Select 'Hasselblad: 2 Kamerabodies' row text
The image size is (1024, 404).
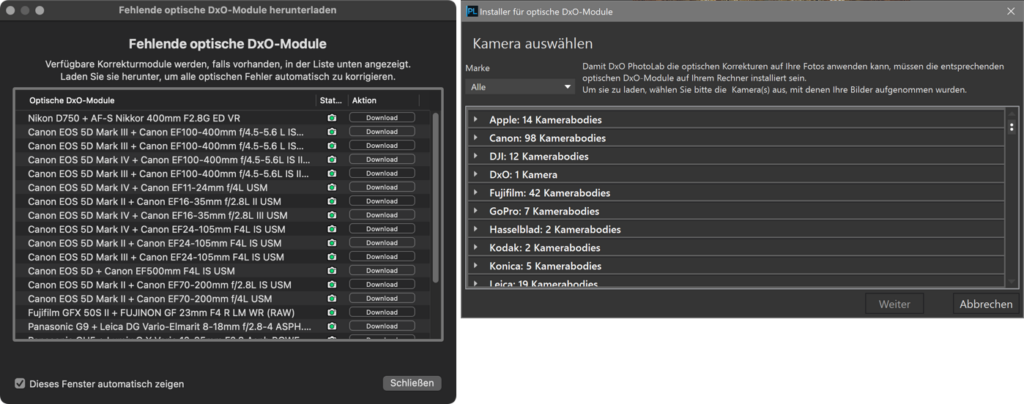click(x=555, y=230)
